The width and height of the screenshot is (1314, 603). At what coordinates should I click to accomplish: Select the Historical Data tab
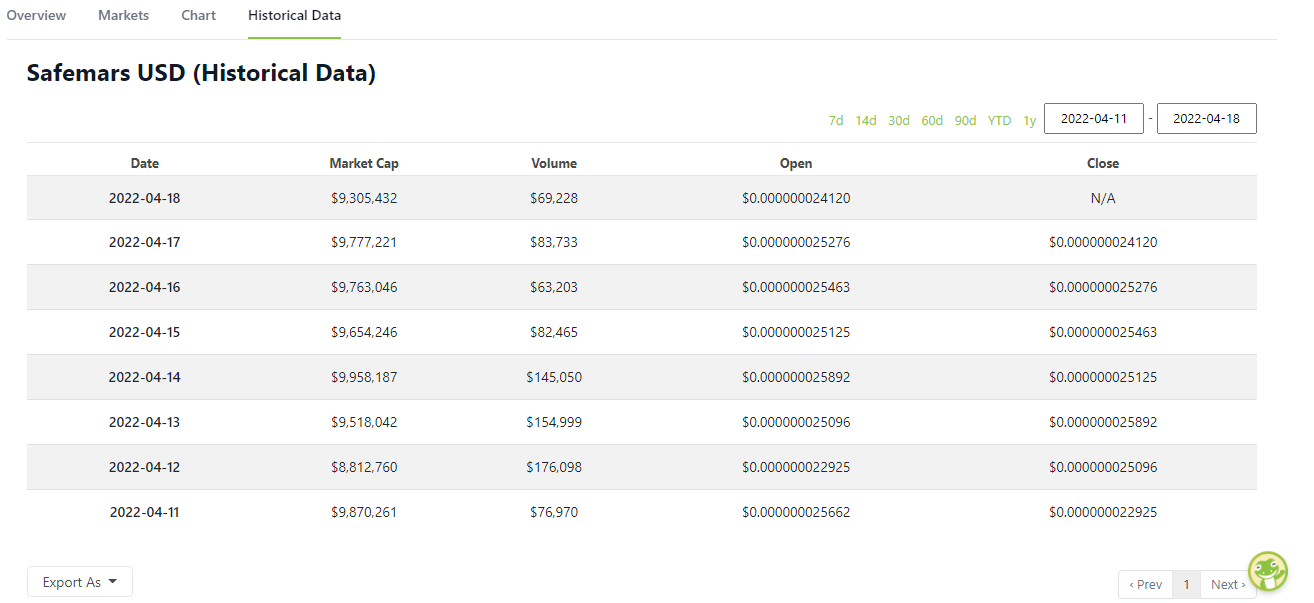pyautogui.click(x=294, y=15)
